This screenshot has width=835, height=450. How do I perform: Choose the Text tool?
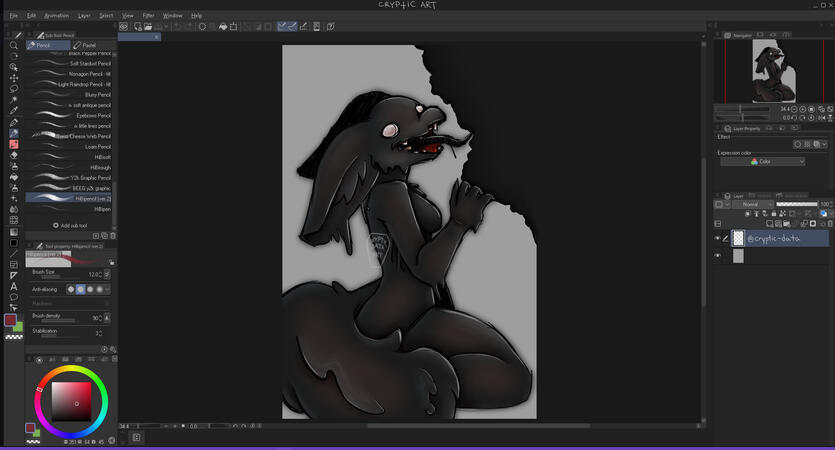pyautogui.click(x=13, y=286)
